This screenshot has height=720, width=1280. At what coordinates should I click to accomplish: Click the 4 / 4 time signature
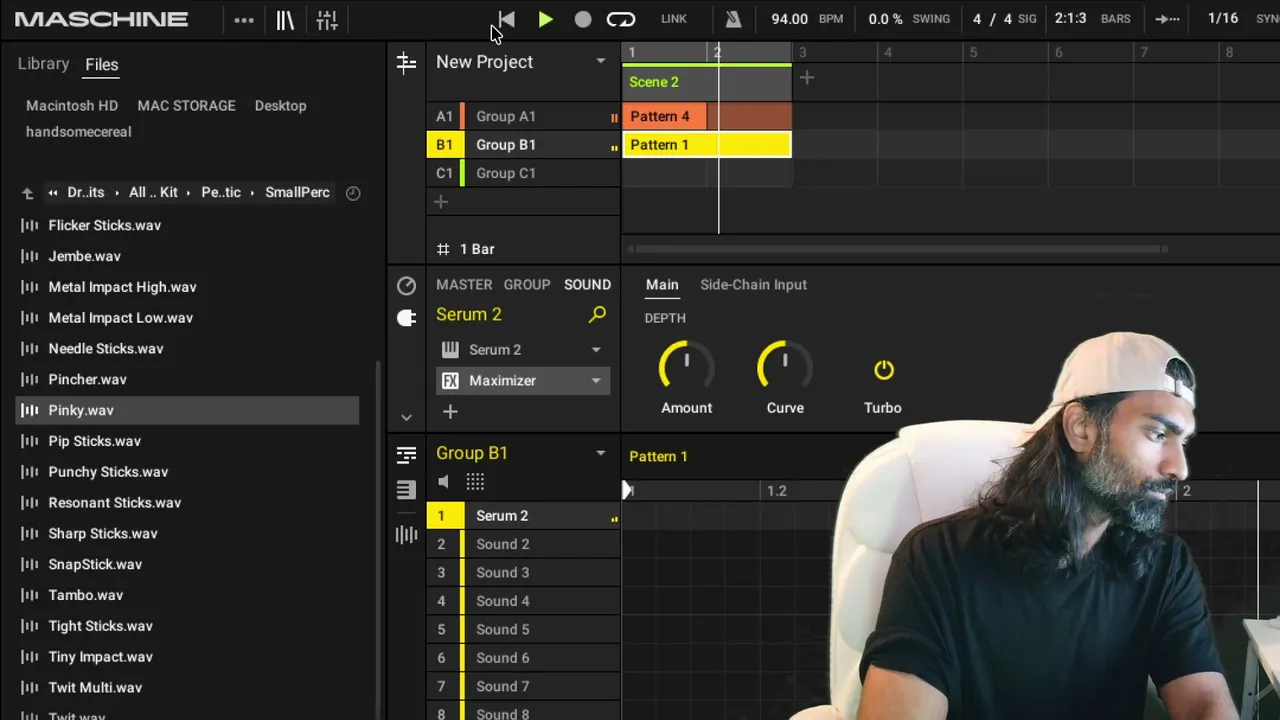click(x=993, y=19)
